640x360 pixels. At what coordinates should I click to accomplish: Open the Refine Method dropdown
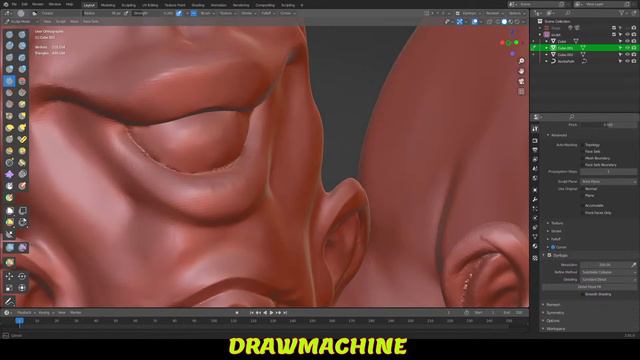point(608,272)
